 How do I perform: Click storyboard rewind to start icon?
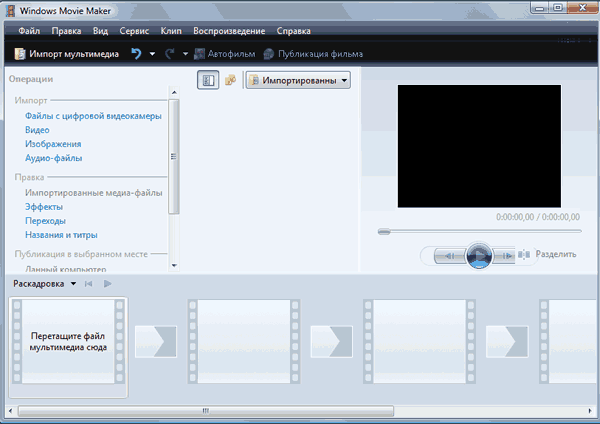pos(88,284)
